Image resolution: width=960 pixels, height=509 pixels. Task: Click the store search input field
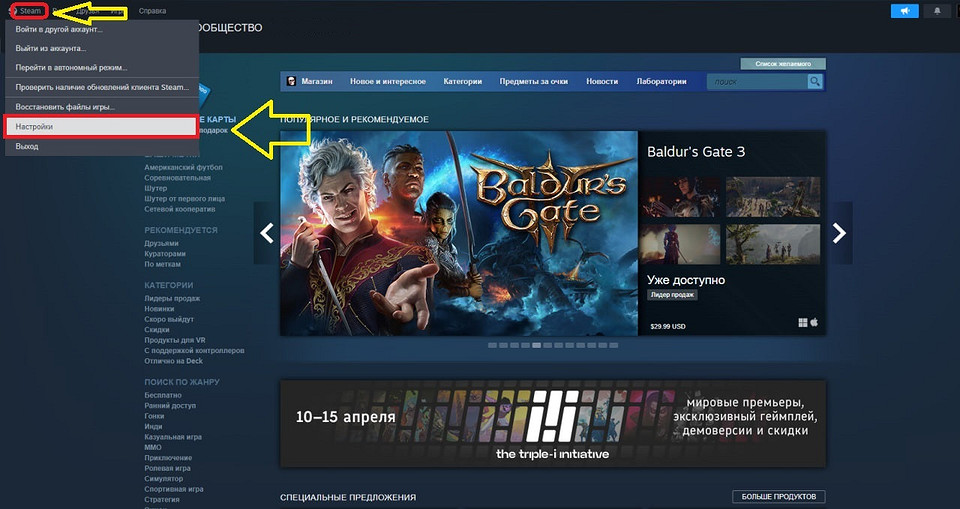coord(756,82)
